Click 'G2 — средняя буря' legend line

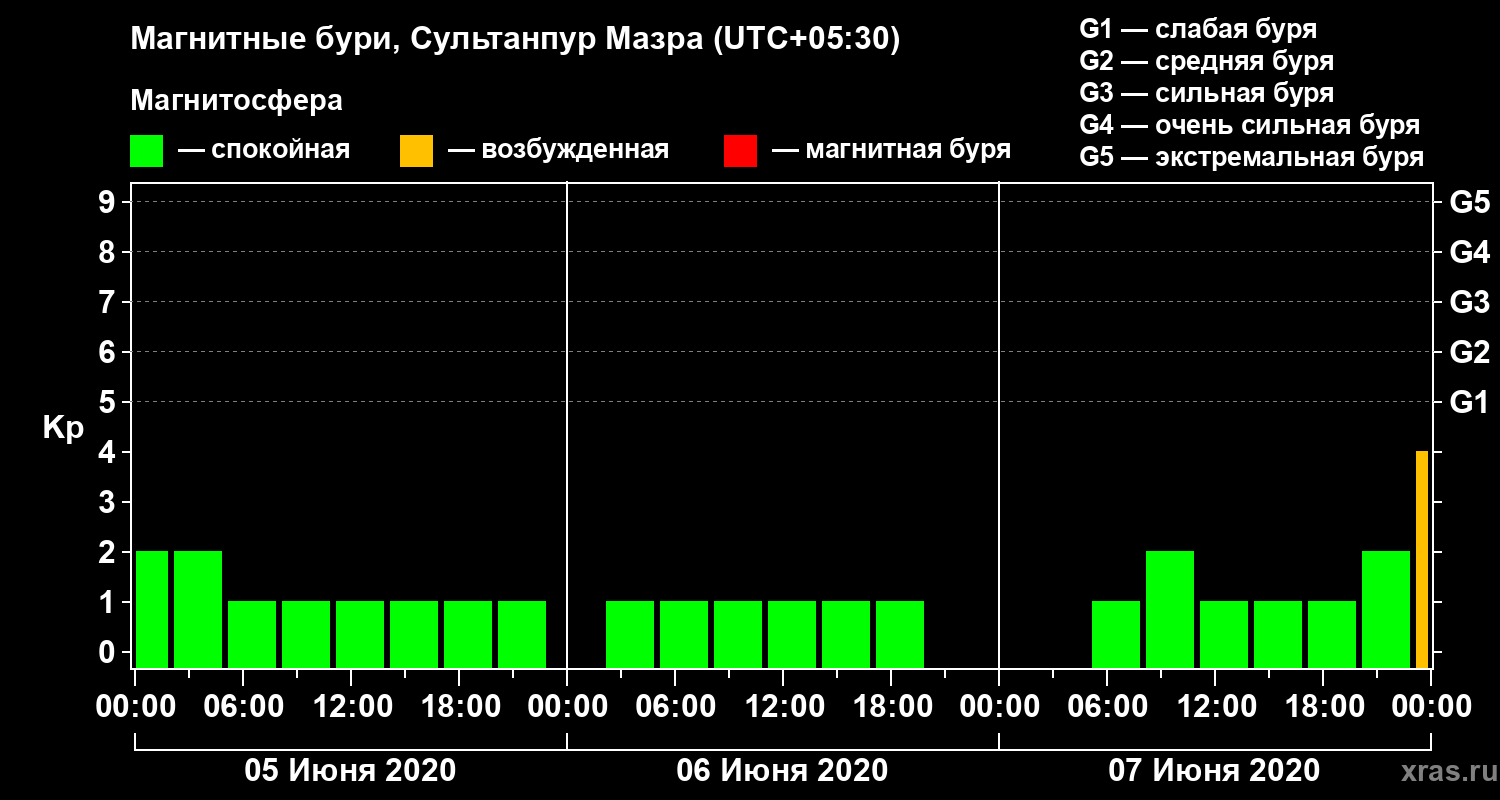(x=1206, y=61)
